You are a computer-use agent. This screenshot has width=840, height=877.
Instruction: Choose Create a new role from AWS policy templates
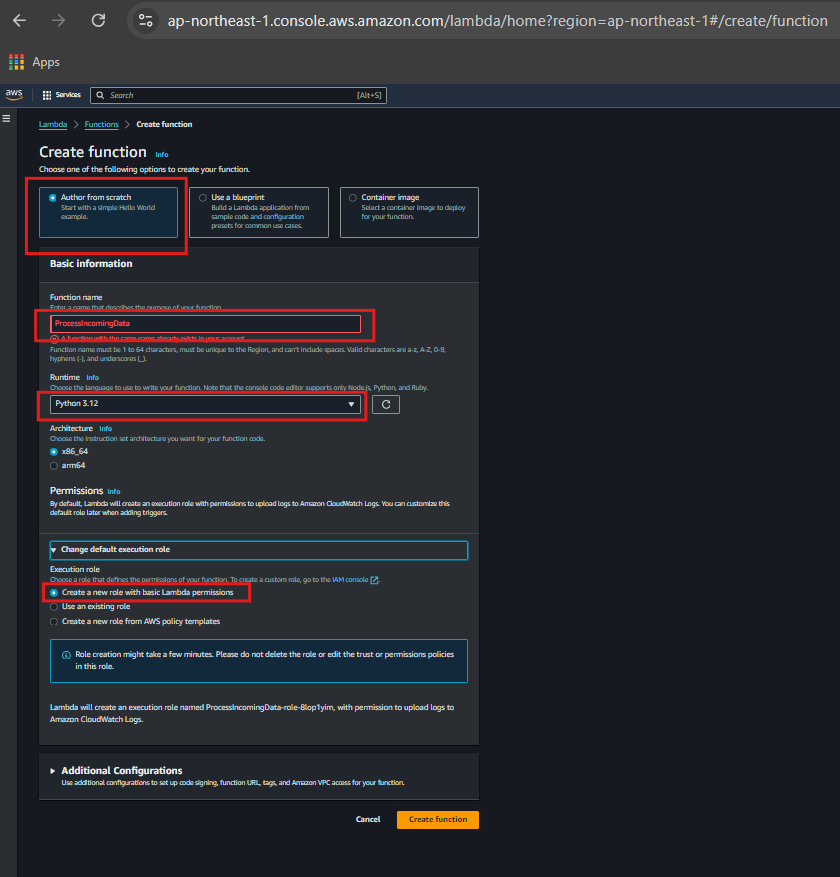pos(54,621)
